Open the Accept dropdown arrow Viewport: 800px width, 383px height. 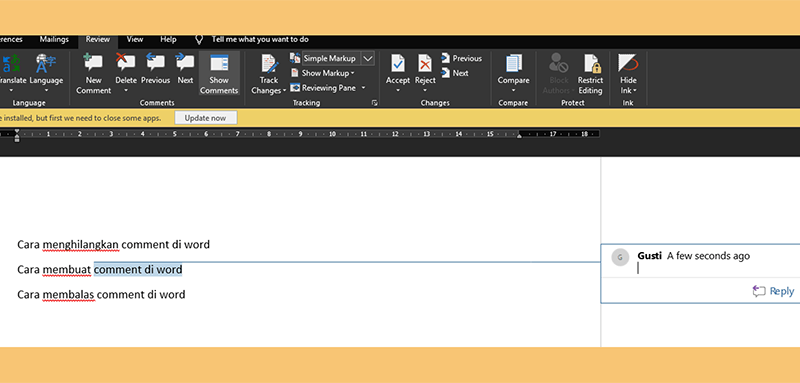(x=398, y=91)
